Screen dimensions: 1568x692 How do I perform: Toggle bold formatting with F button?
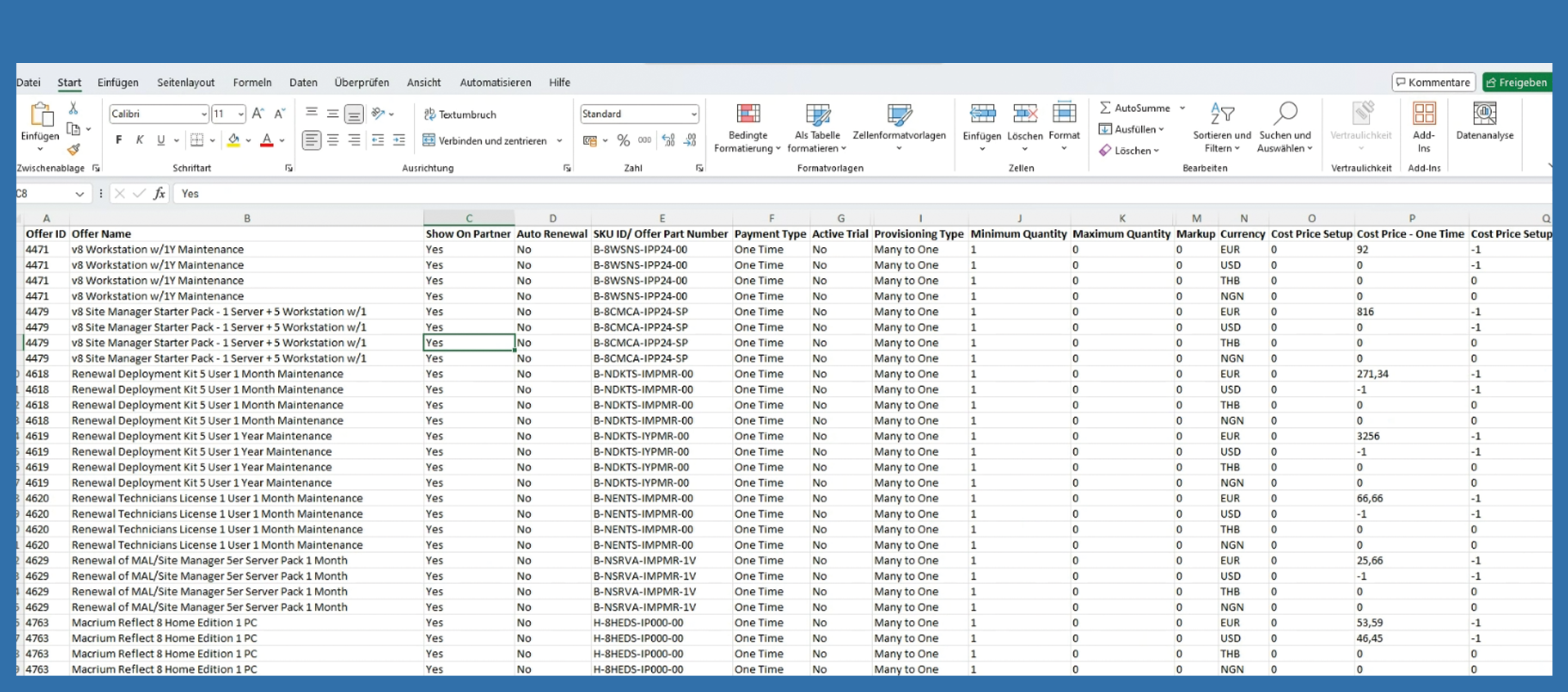(119, 141)
